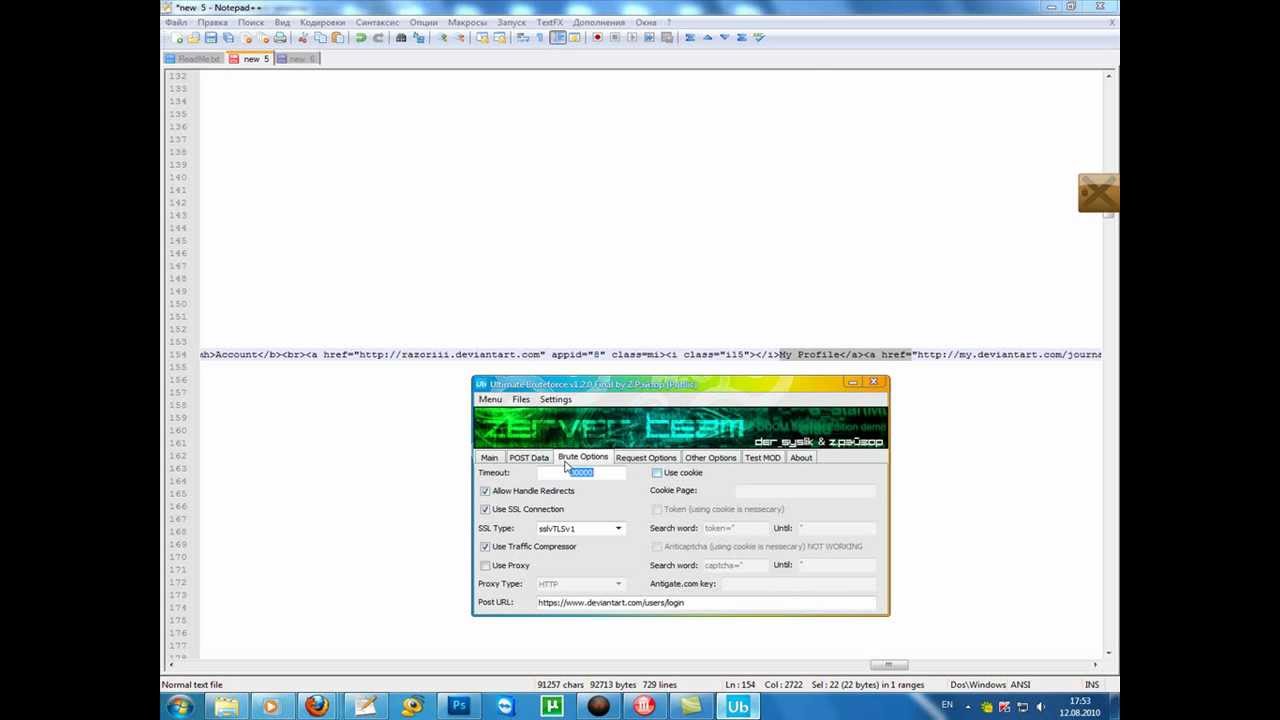Click the Open file toolbar icon
Viewport: 1280px width, 720px height.
[x=193, y=38]
